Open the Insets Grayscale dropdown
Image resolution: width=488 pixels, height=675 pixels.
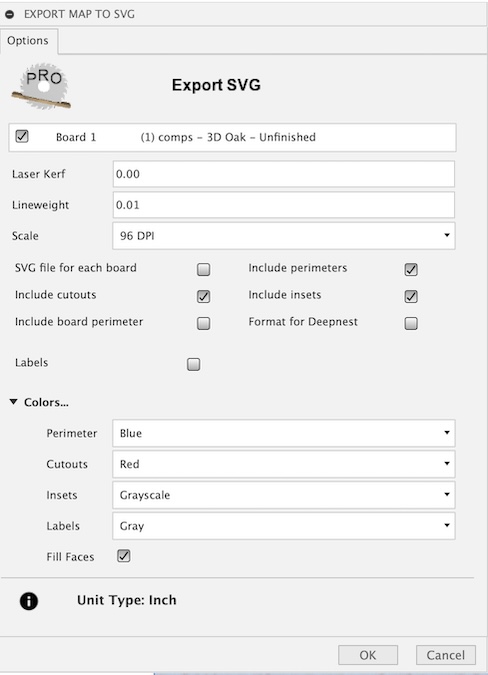tap(284, 495)
